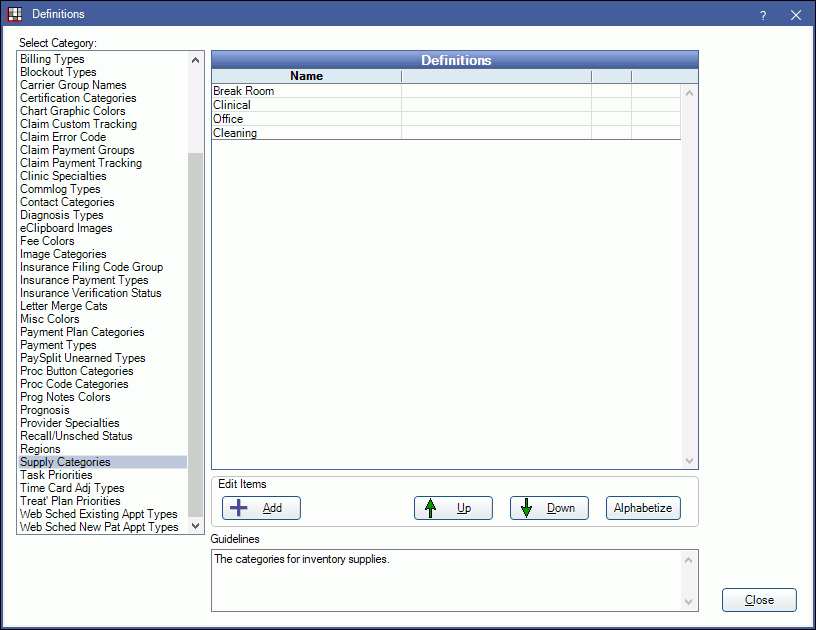Select Web Sched New Pat Appt Types category
The width and height of the screenshot is (816, 630).
pyautogui.click(x=103, y=527)
